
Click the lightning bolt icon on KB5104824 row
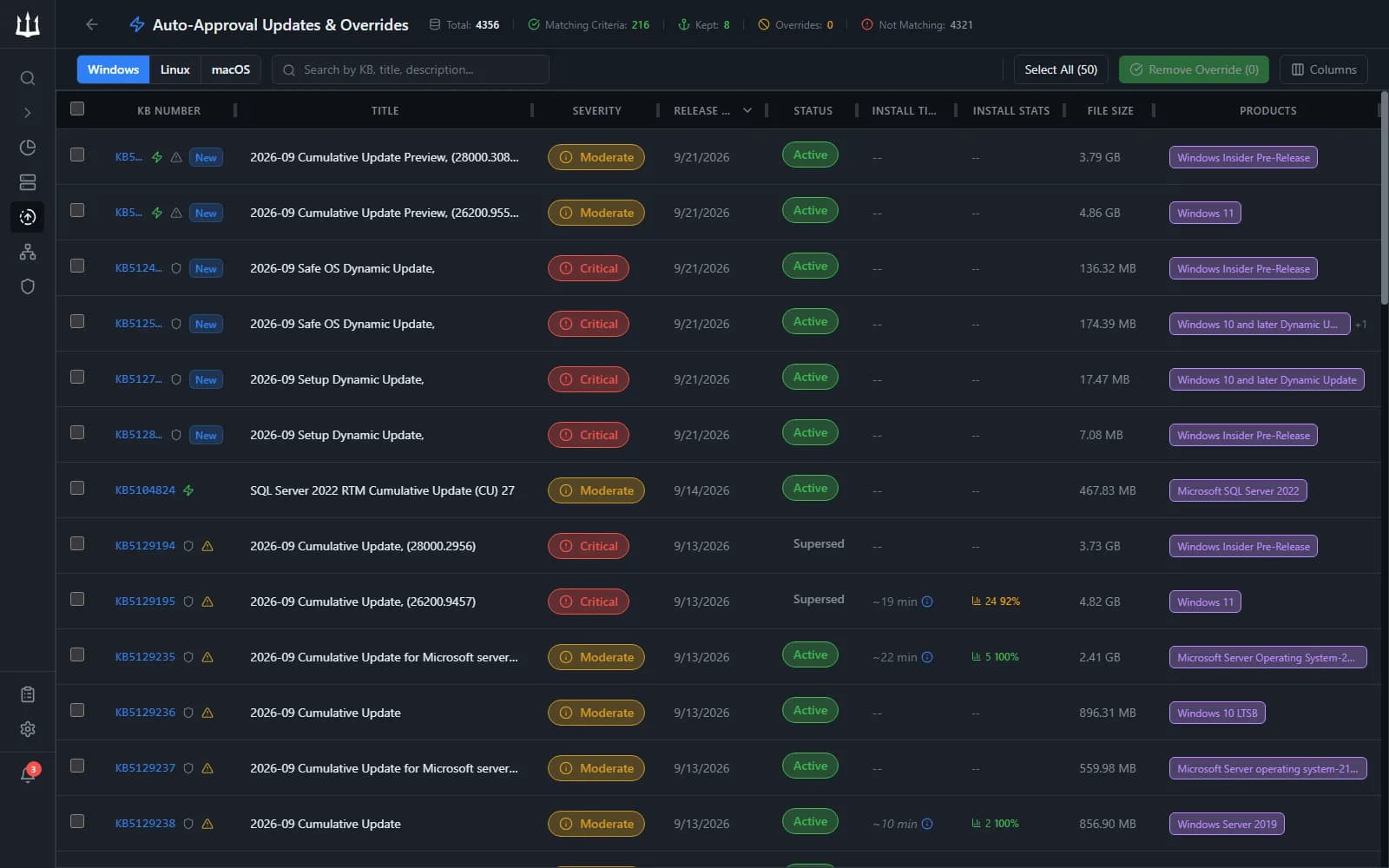coord(188,490)
